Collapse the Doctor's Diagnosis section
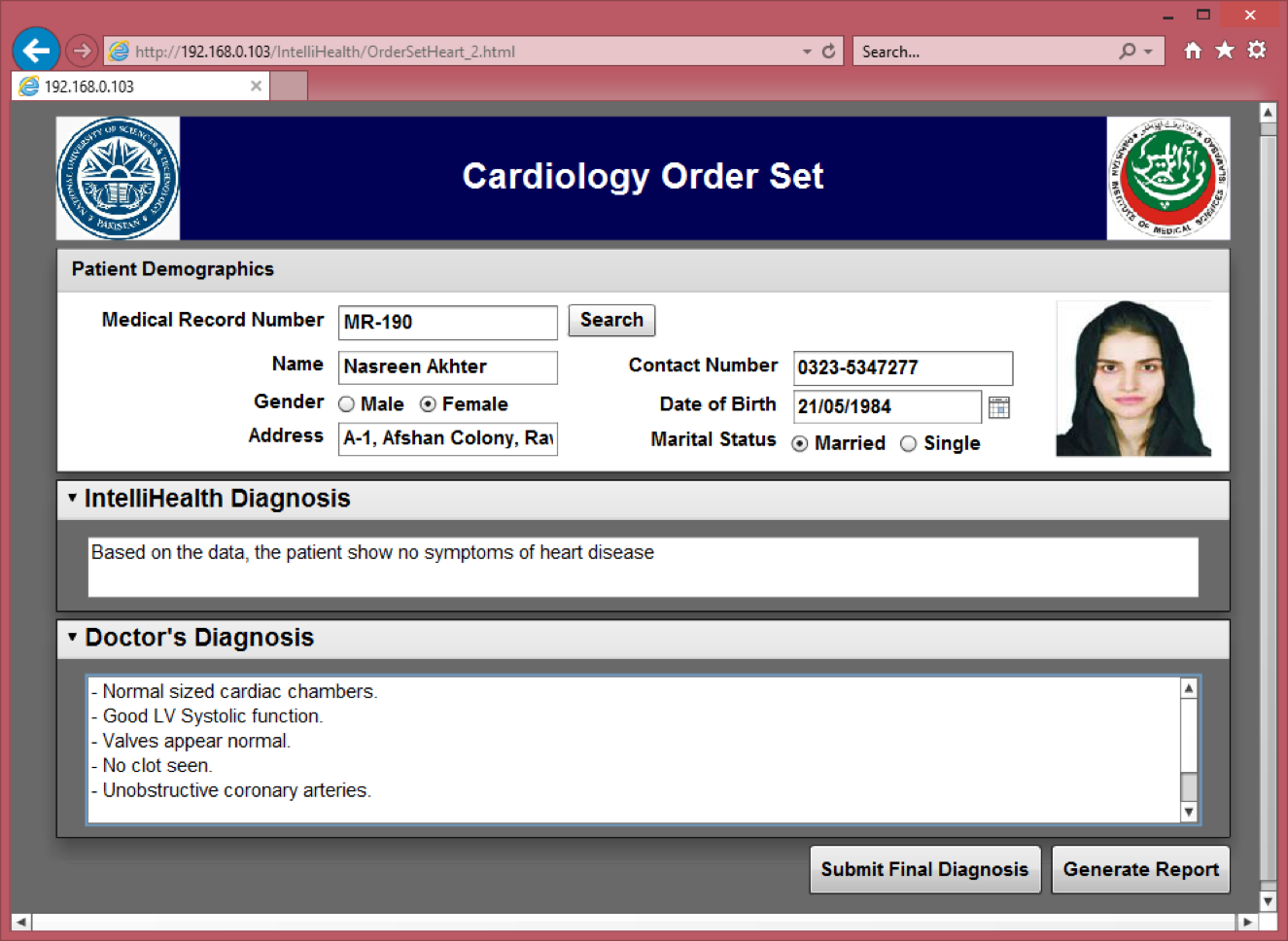 tap(72, 637)
